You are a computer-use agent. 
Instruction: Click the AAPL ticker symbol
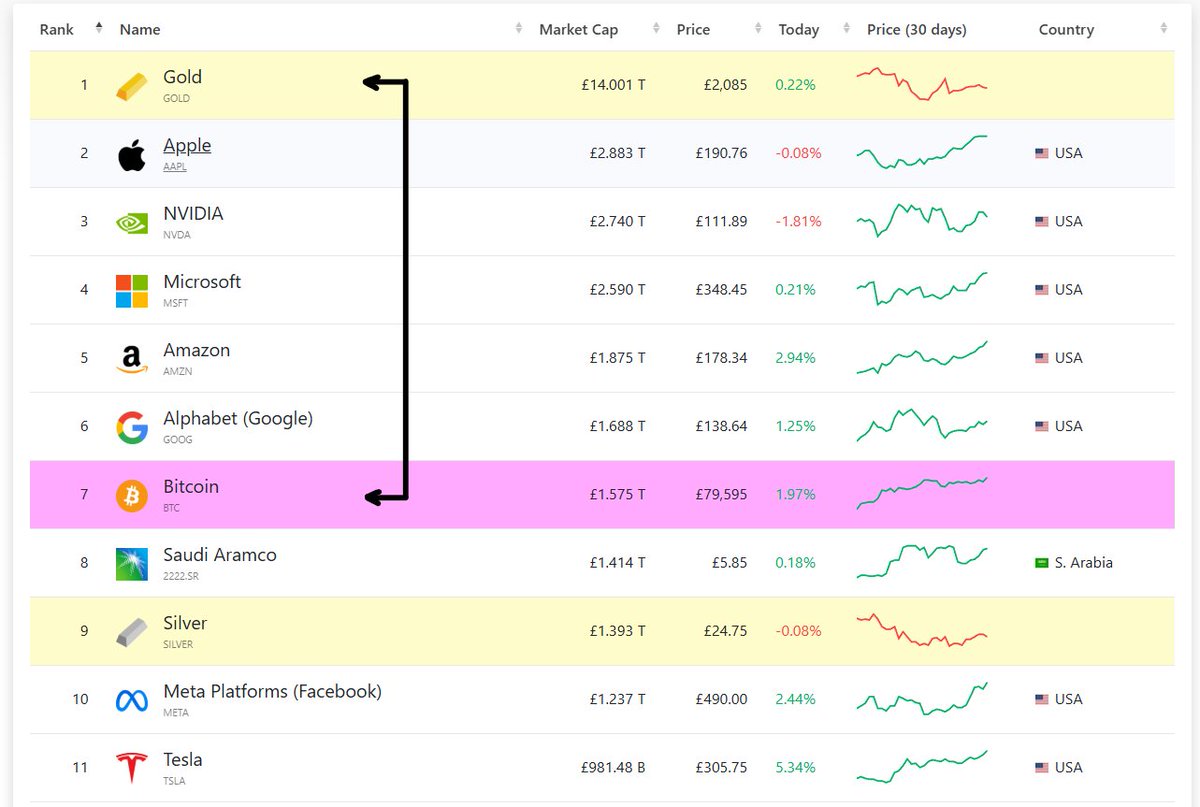(x=175, y=167)
